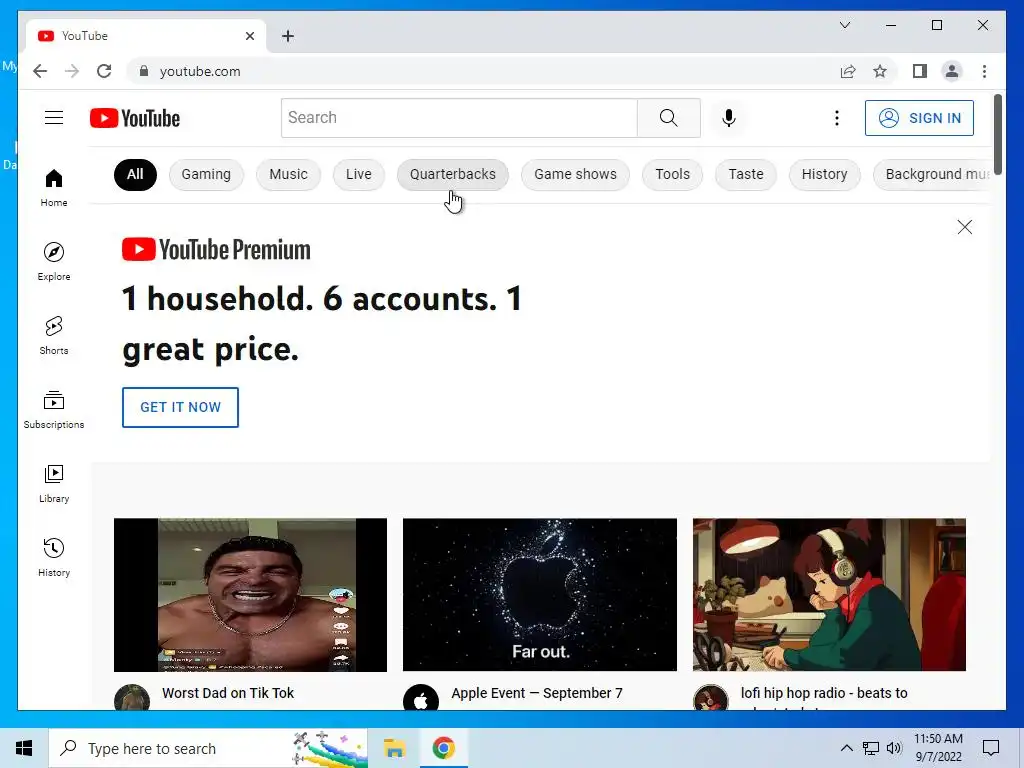Start voice search with the microphone icon
The height and width of the screenshot is (768, 1024).
click(x=729, y=118)
